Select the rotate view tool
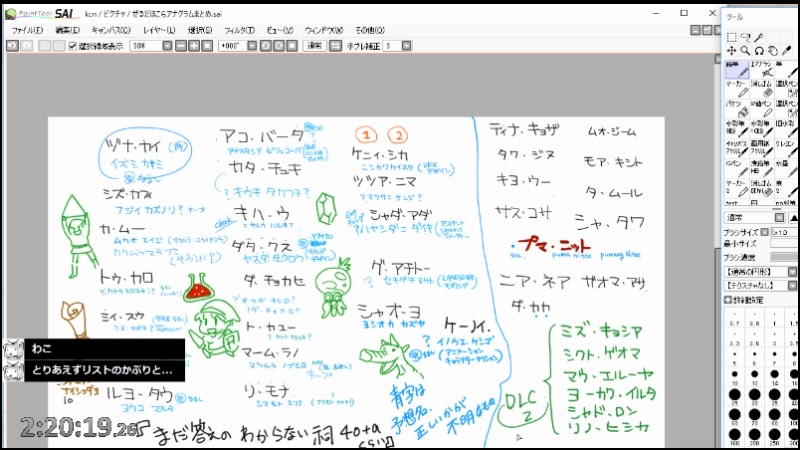The image size is (800, 450). (x=759, y=51)
